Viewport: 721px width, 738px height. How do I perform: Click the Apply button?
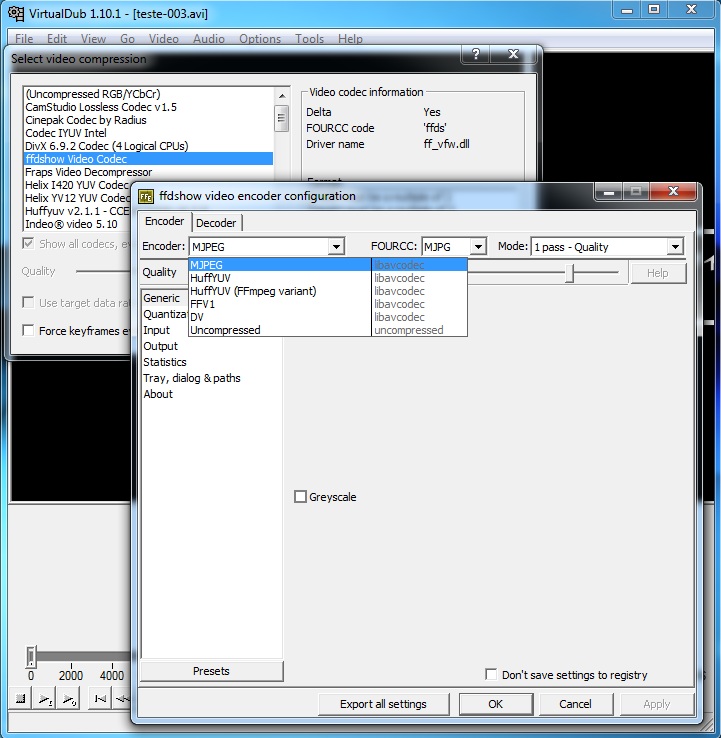pyautogui.click(x=657, y=704)
